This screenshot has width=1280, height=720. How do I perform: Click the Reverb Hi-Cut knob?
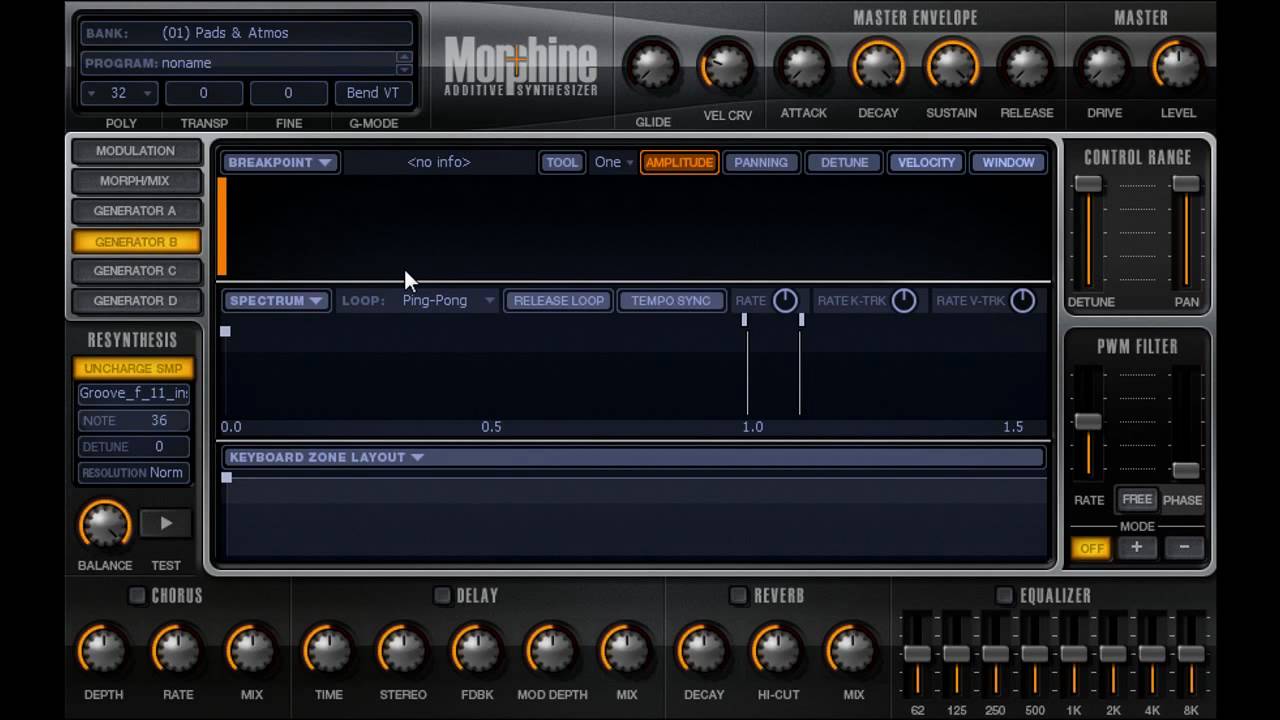point(777,650)
